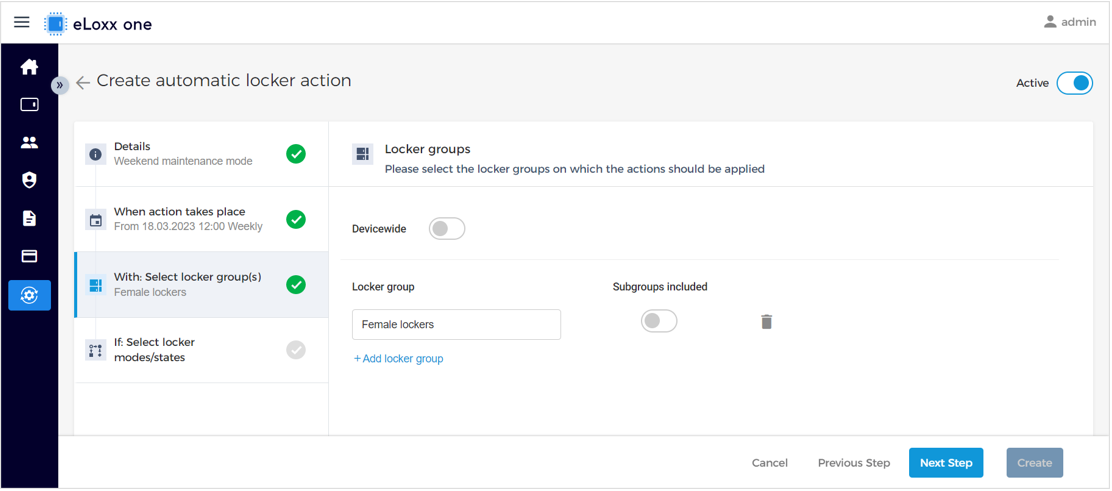1112x491 pixels.
Task: Click grey checkmark next to locker modes/states
Action: point(296,350)
